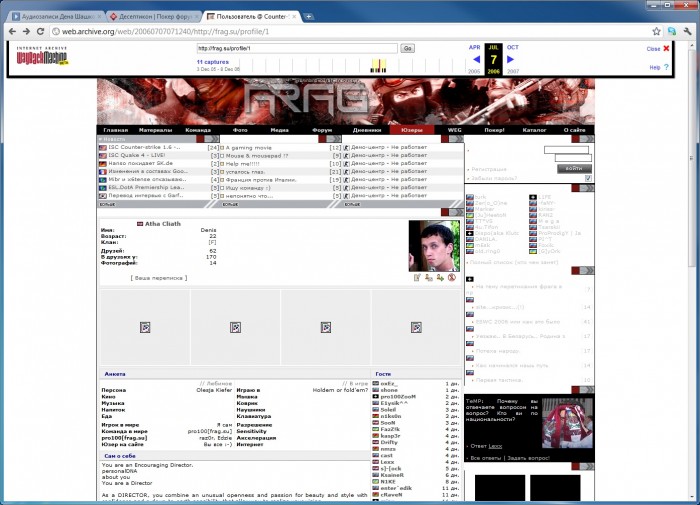Focus the Wayback URL input field
700x505 pixels.
[x=297, y=48]
